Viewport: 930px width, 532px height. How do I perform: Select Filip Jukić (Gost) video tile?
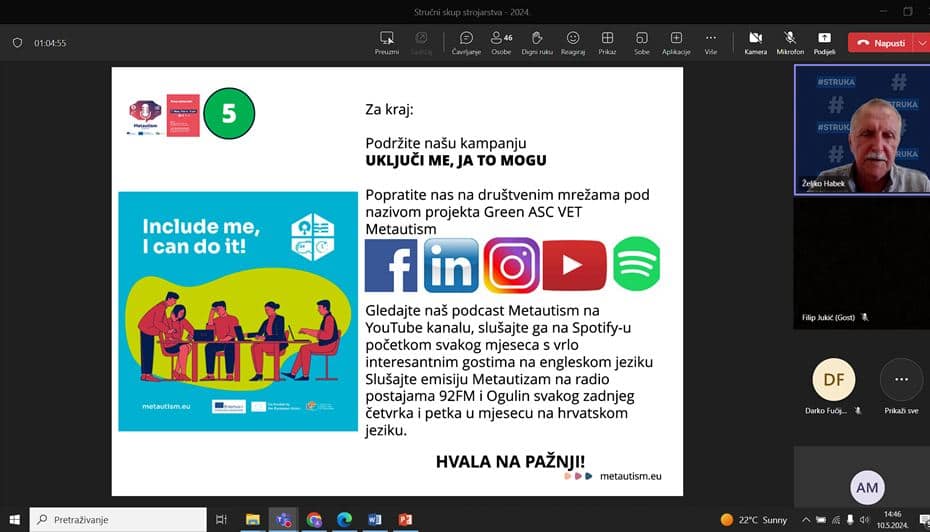(862, 263)
